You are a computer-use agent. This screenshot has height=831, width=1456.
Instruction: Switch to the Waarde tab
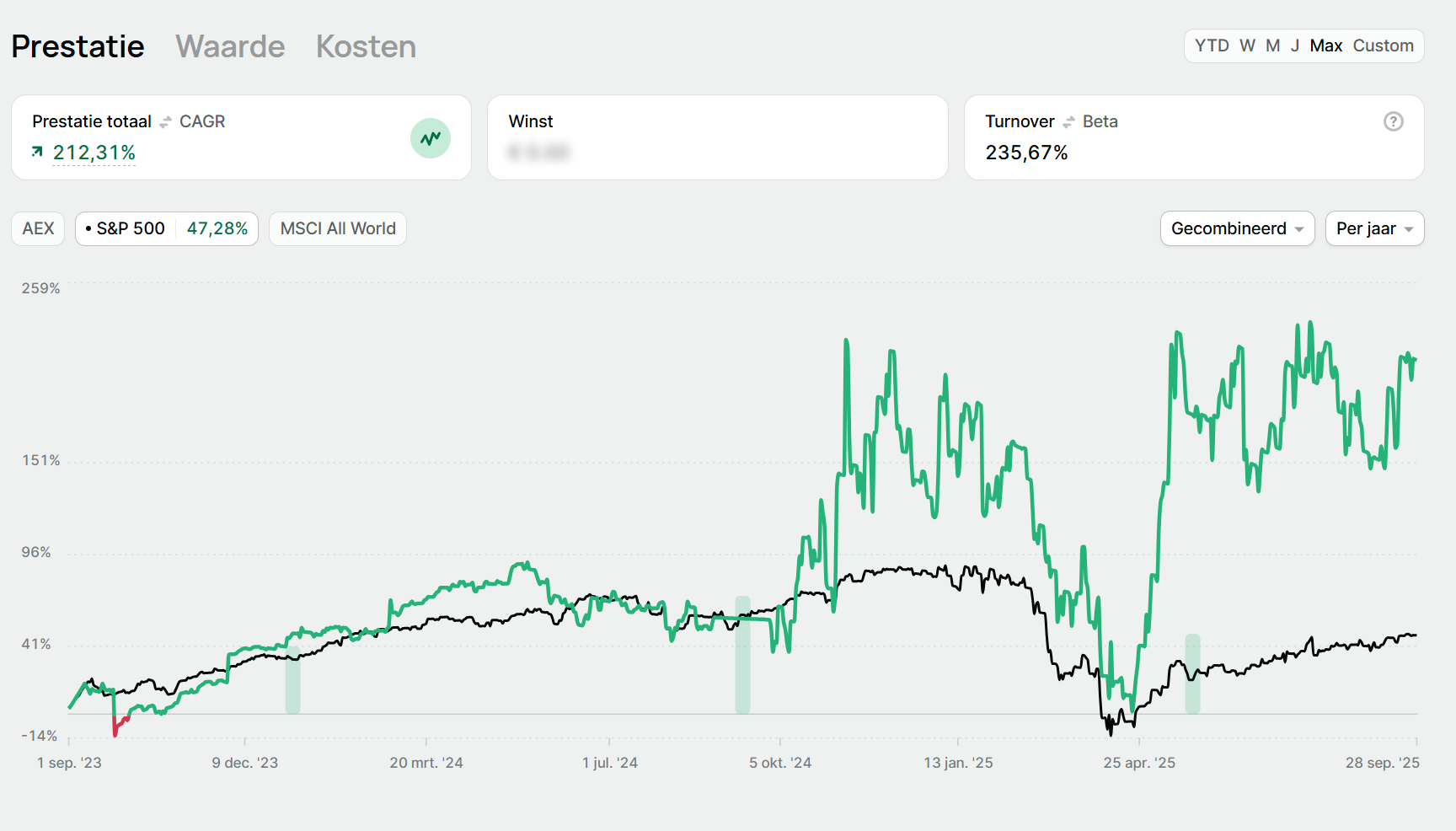pos(230,46)
